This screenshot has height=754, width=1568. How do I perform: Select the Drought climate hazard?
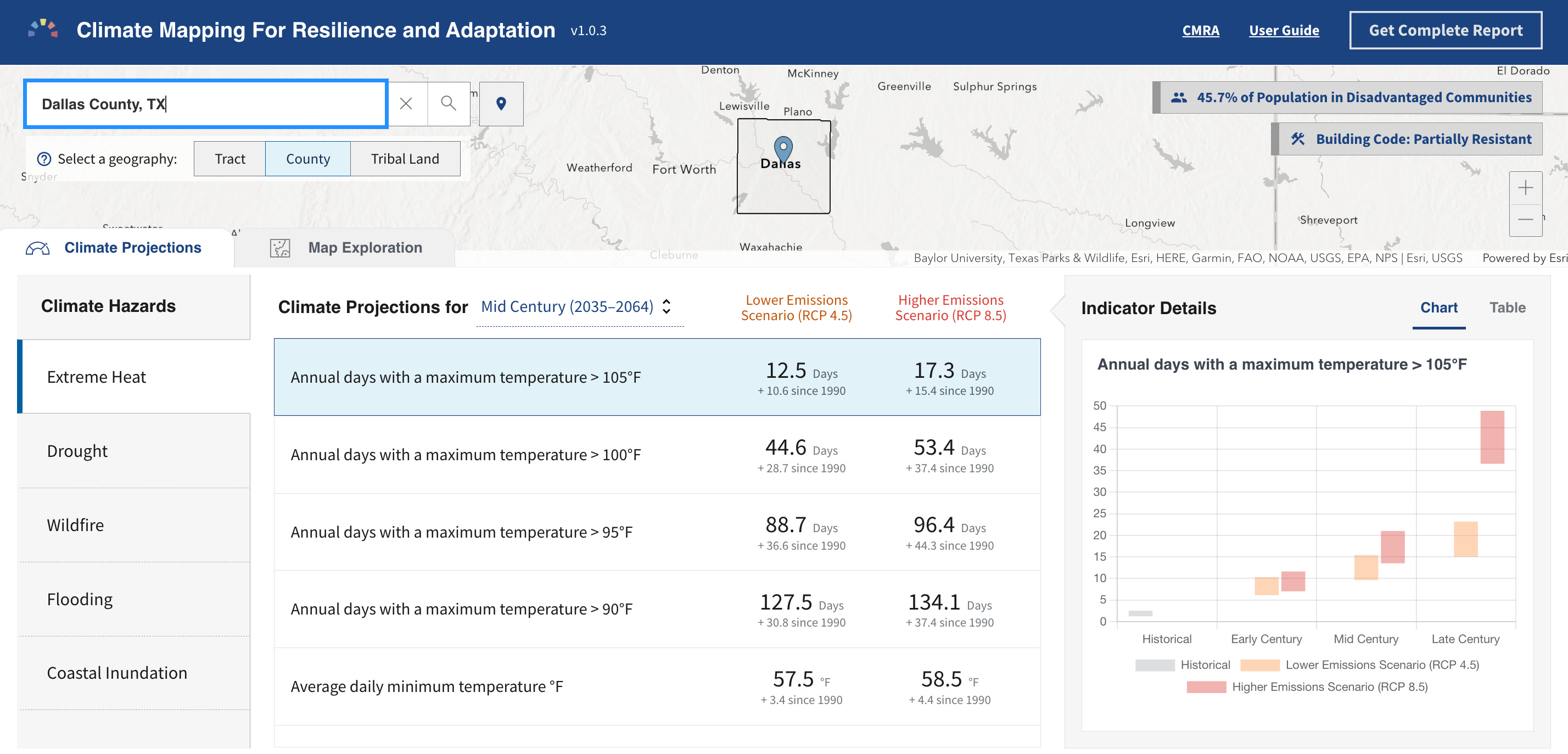coord(77,451)
